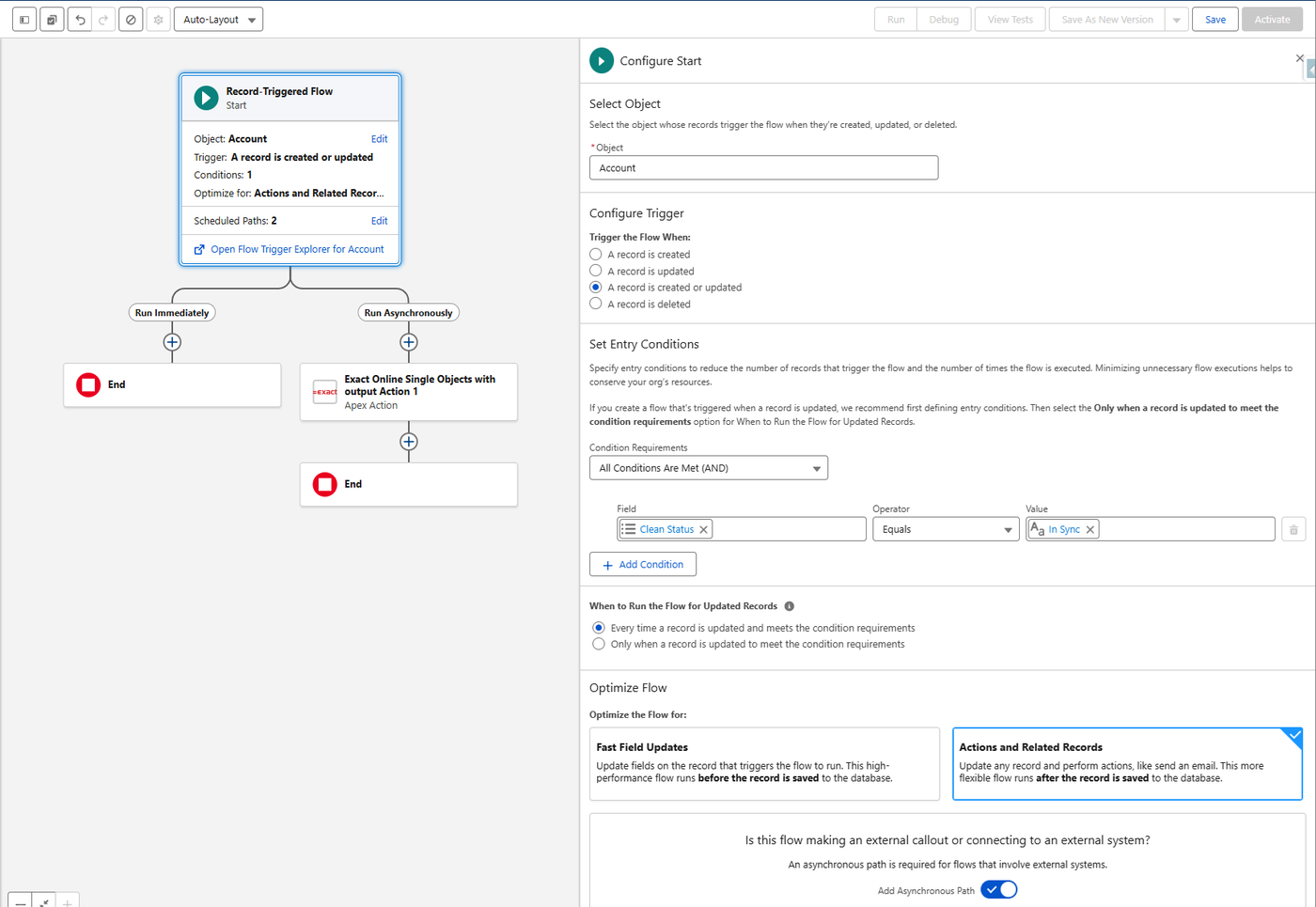Click the Save button
Screen dimensions: 1316x907
click(1215, 20)
